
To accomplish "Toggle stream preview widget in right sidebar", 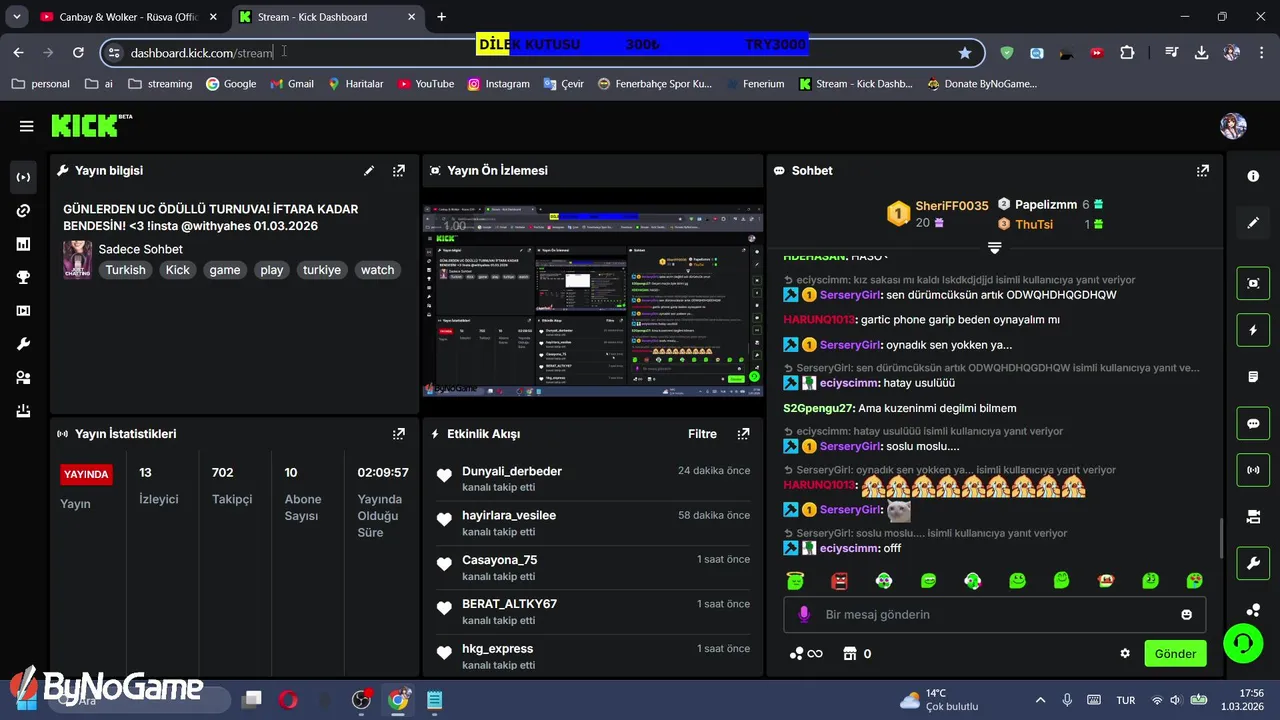I will [1253, 283].
